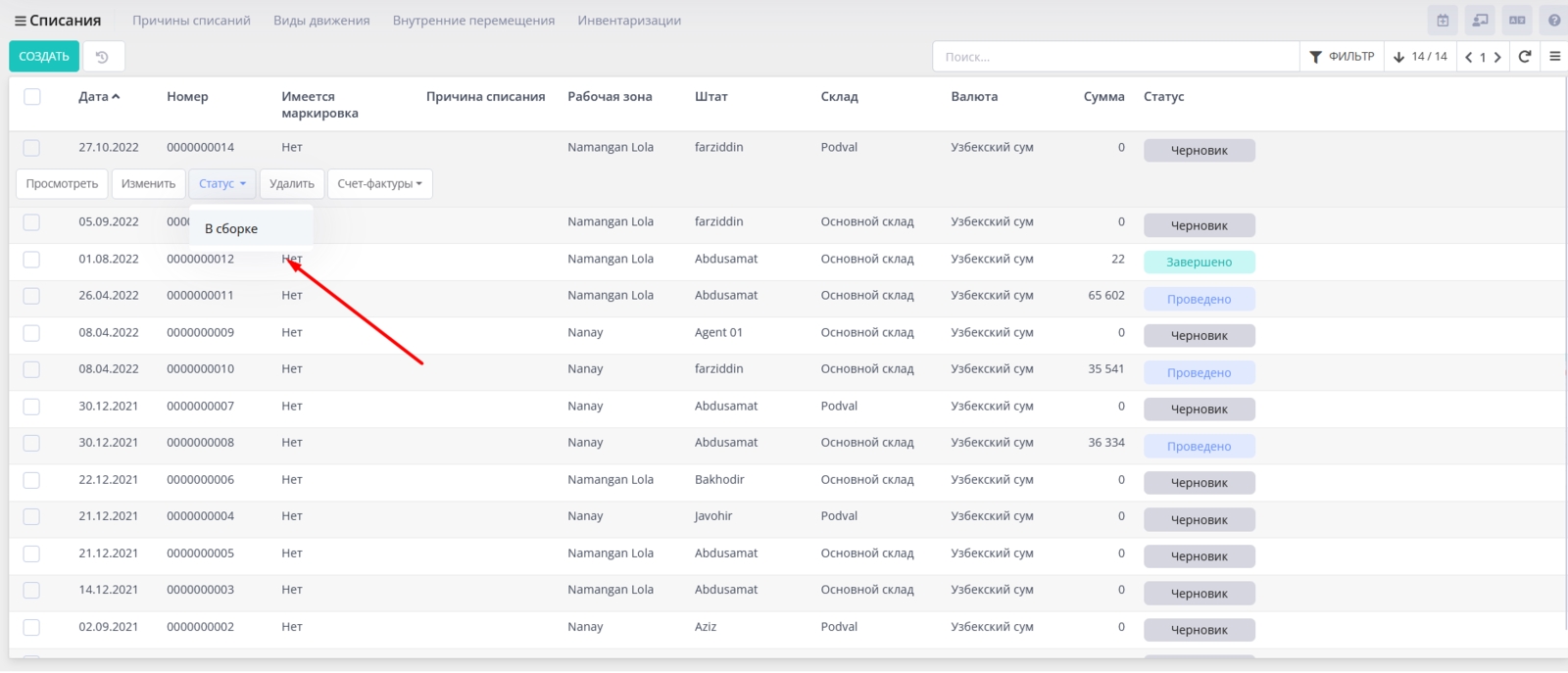Expand the Статус dropdown button
This screenshot has width=1568, height=673.
pos(221,184)
